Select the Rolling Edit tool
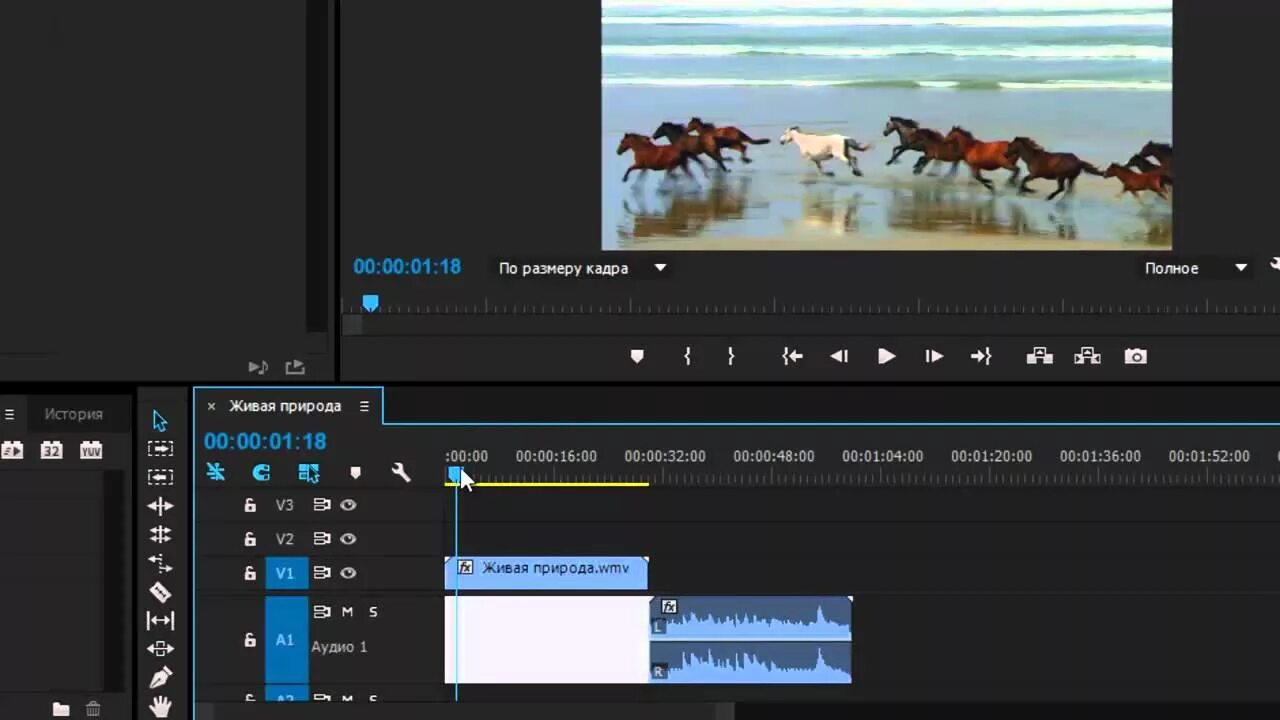This screenshot has width=1280, height=720. [160, 534]
